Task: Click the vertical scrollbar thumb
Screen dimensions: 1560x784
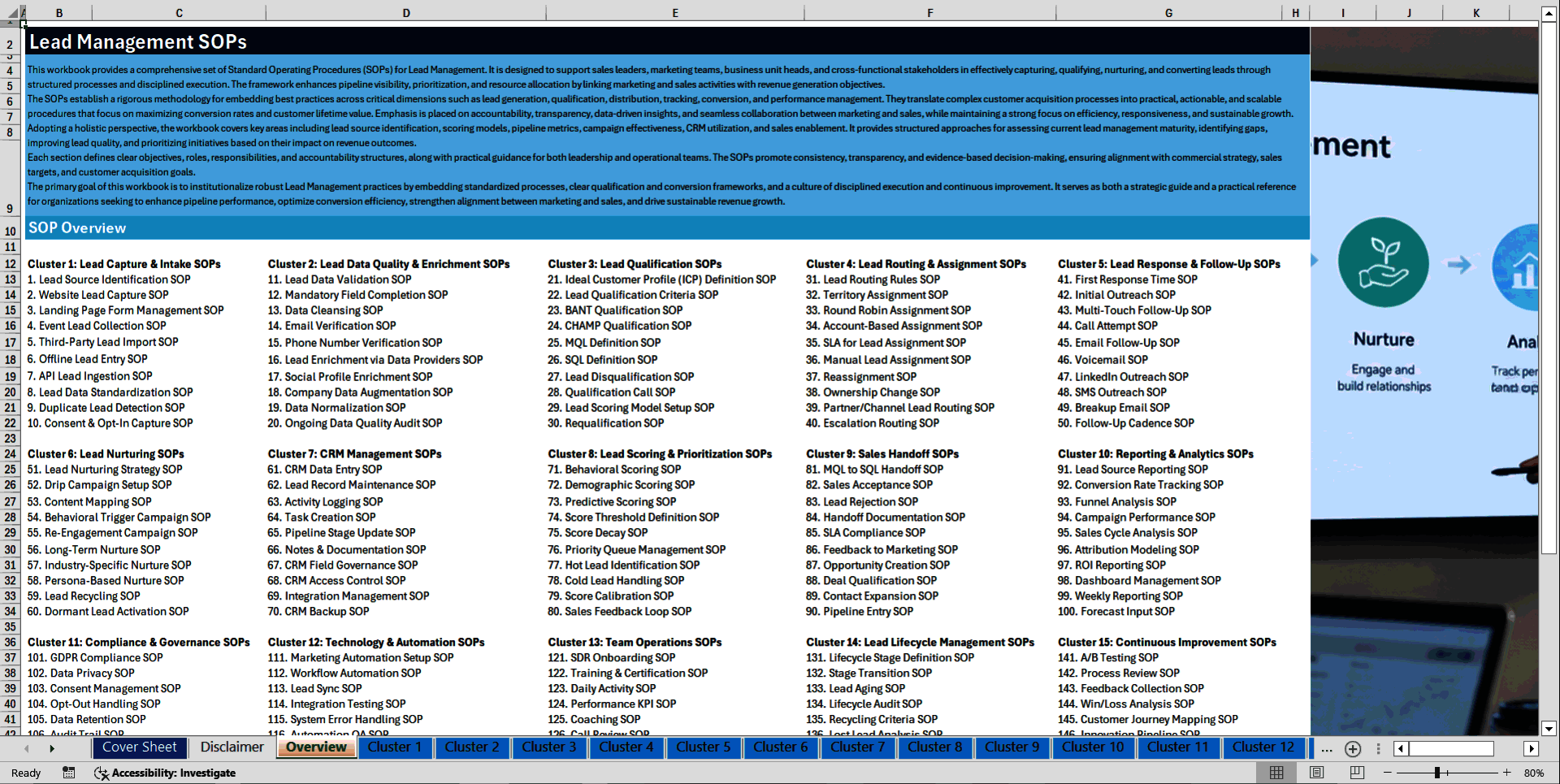Action: point(1549,288)
